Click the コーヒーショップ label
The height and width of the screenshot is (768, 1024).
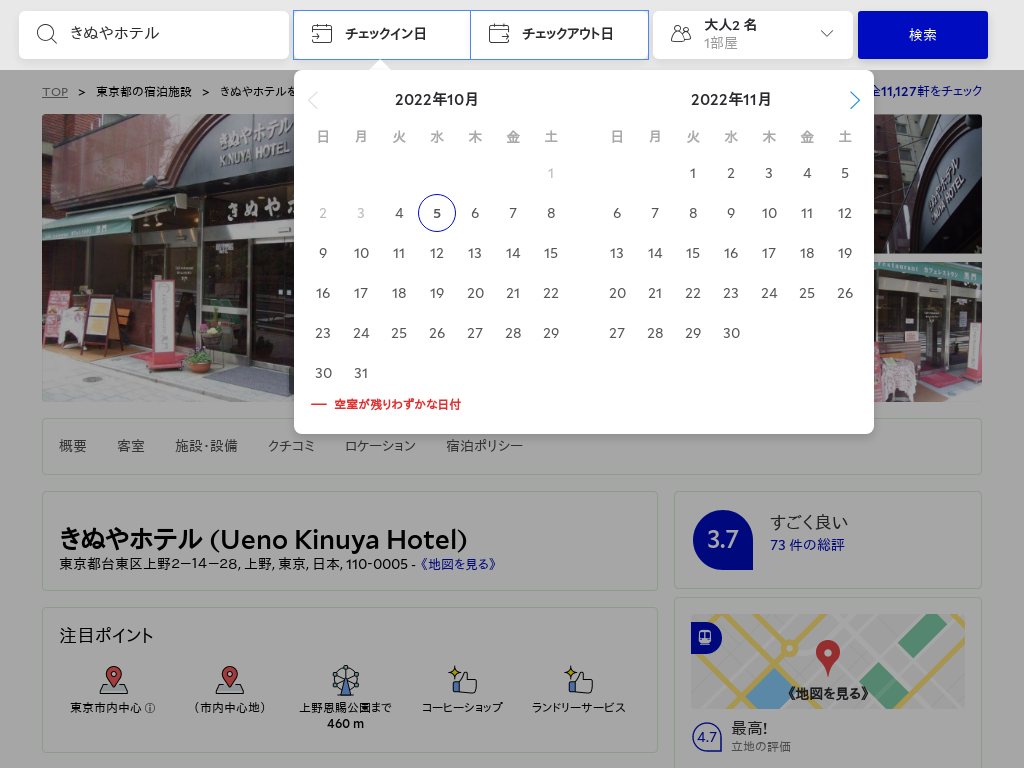pos(462,708)
